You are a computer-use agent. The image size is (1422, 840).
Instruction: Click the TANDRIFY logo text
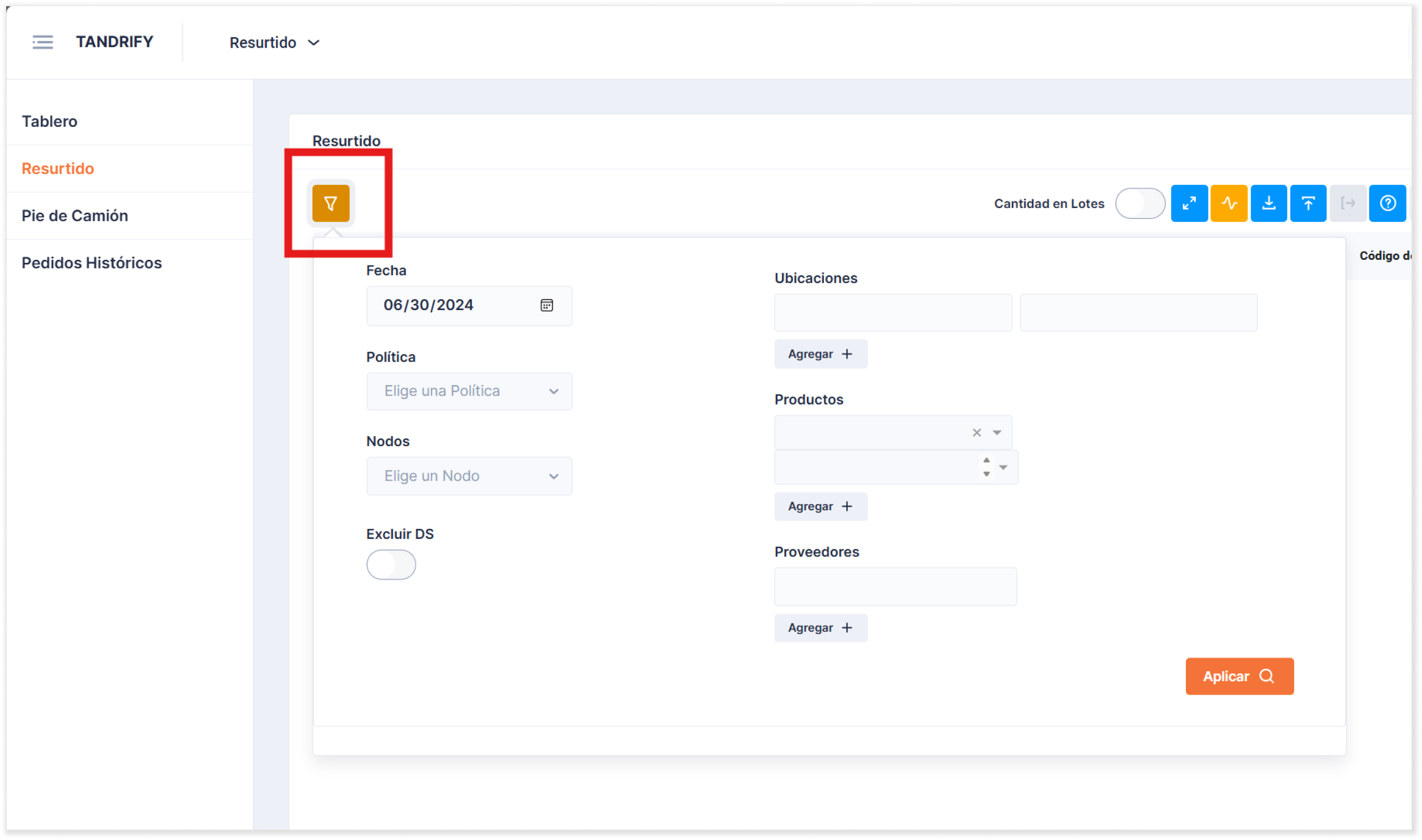(x=114, y=42)
